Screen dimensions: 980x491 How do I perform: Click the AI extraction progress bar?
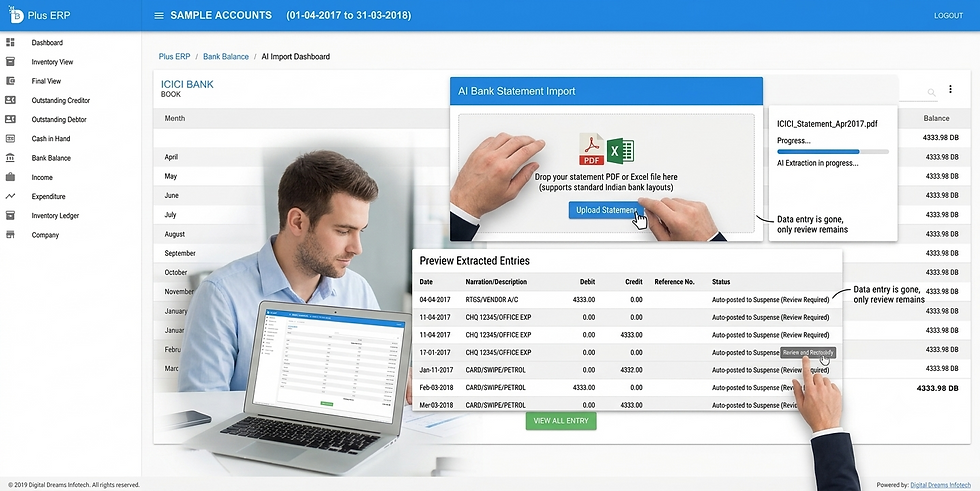coord(832,152)
